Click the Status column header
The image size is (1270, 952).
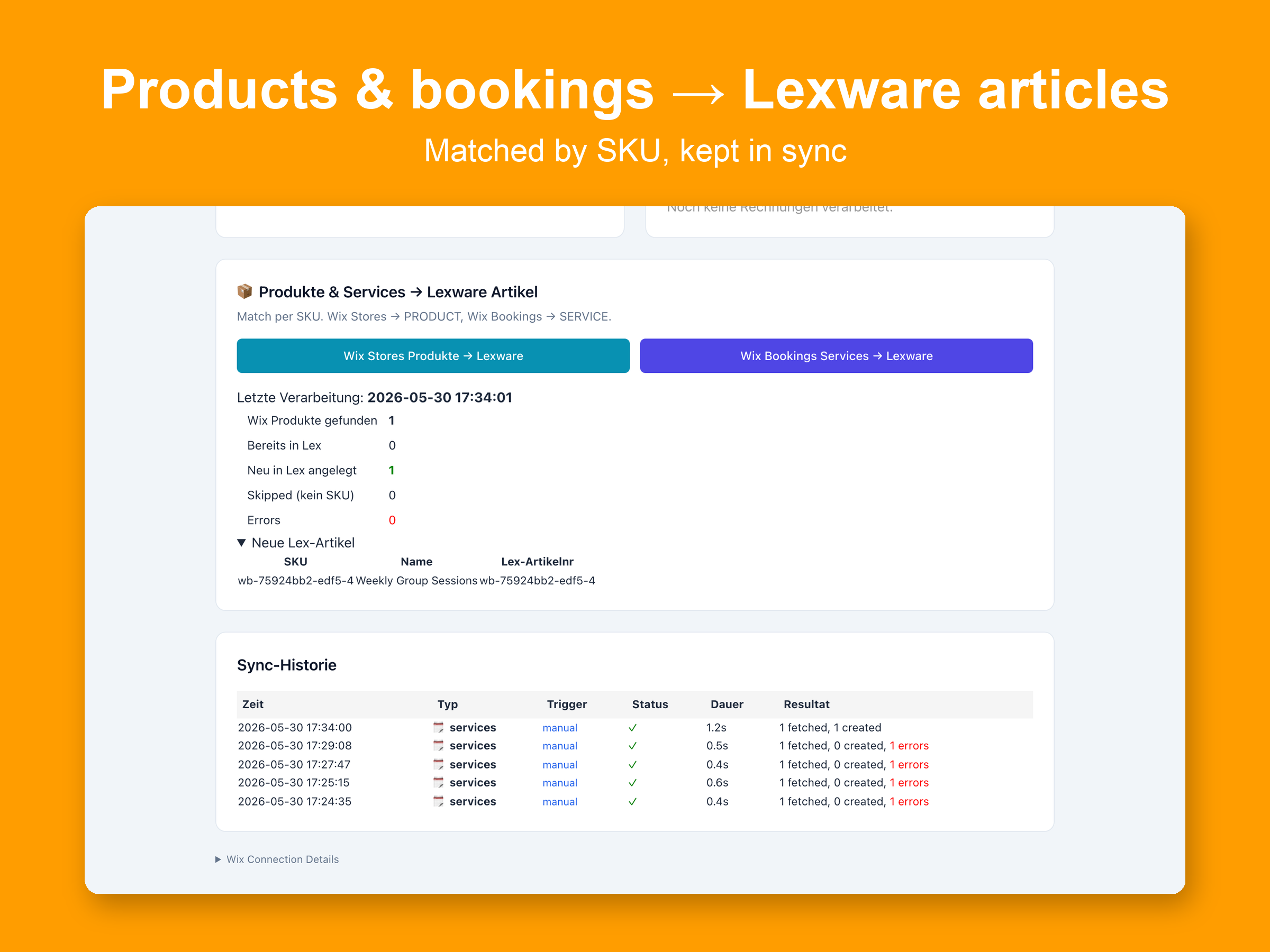click(650, 704)
